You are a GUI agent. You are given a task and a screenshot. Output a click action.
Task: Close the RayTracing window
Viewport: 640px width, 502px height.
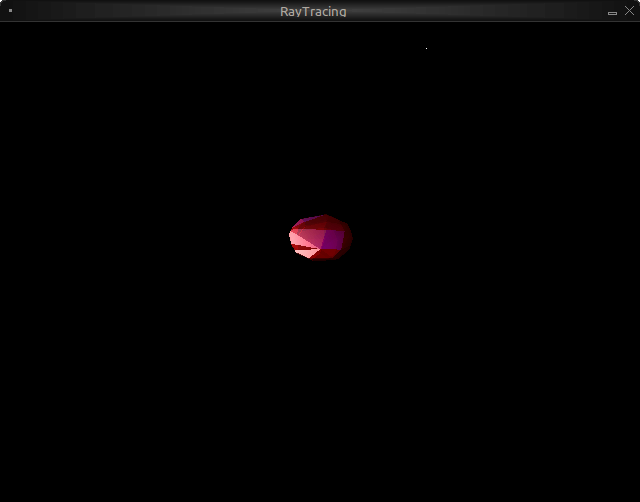(x=629, y=11)
